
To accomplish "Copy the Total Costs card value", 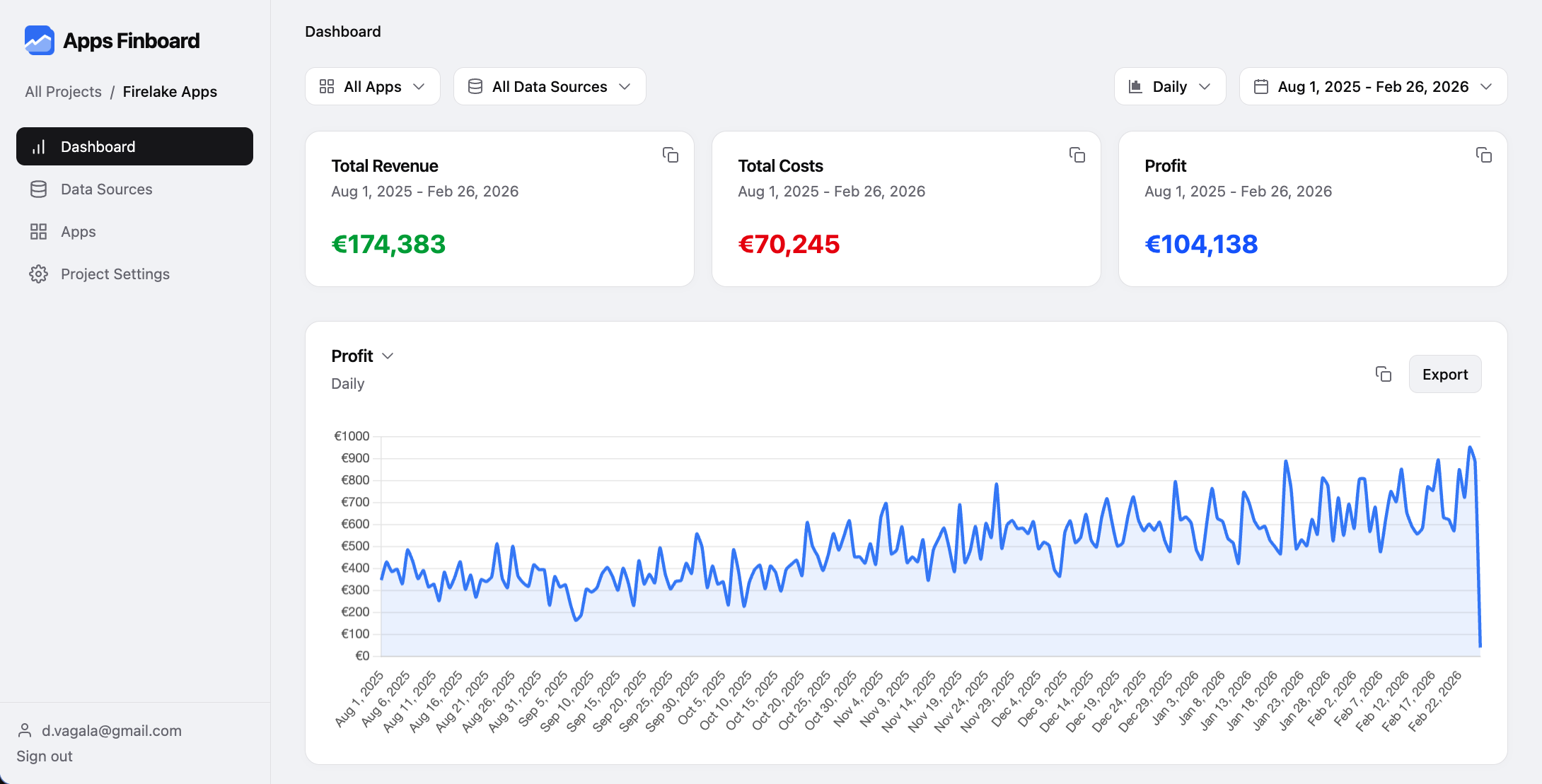I will tap(1077, 155).
